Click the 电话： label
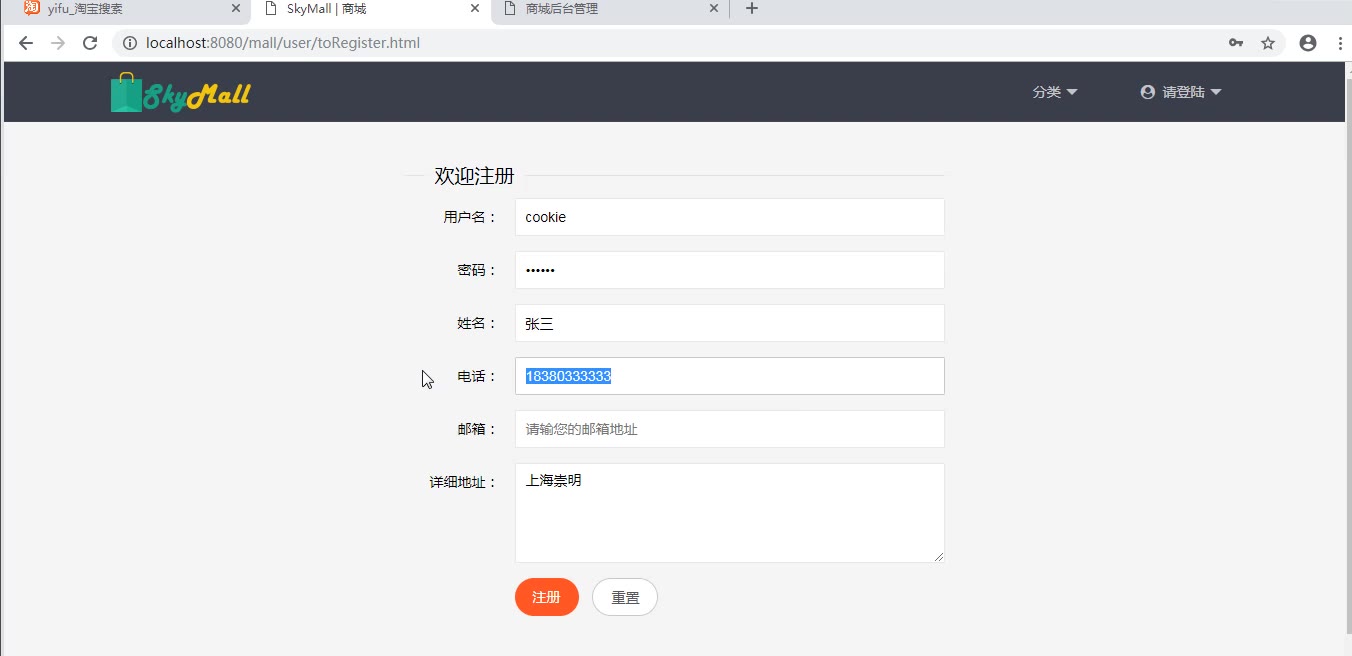The image size is (1352, 656). pos(478,376)
